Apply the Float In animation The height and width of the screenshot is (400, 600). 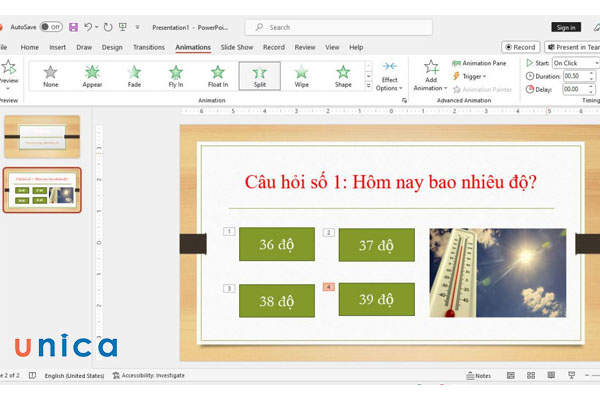(218, 76)
